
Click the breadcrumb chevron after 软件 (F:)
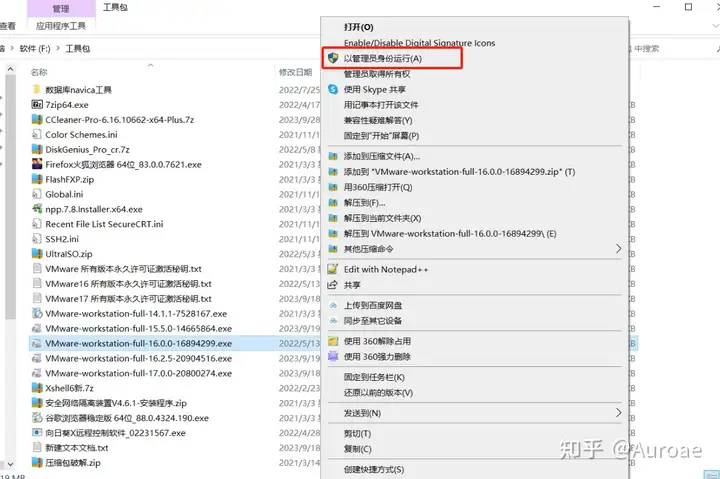click(x=58, y=48)
